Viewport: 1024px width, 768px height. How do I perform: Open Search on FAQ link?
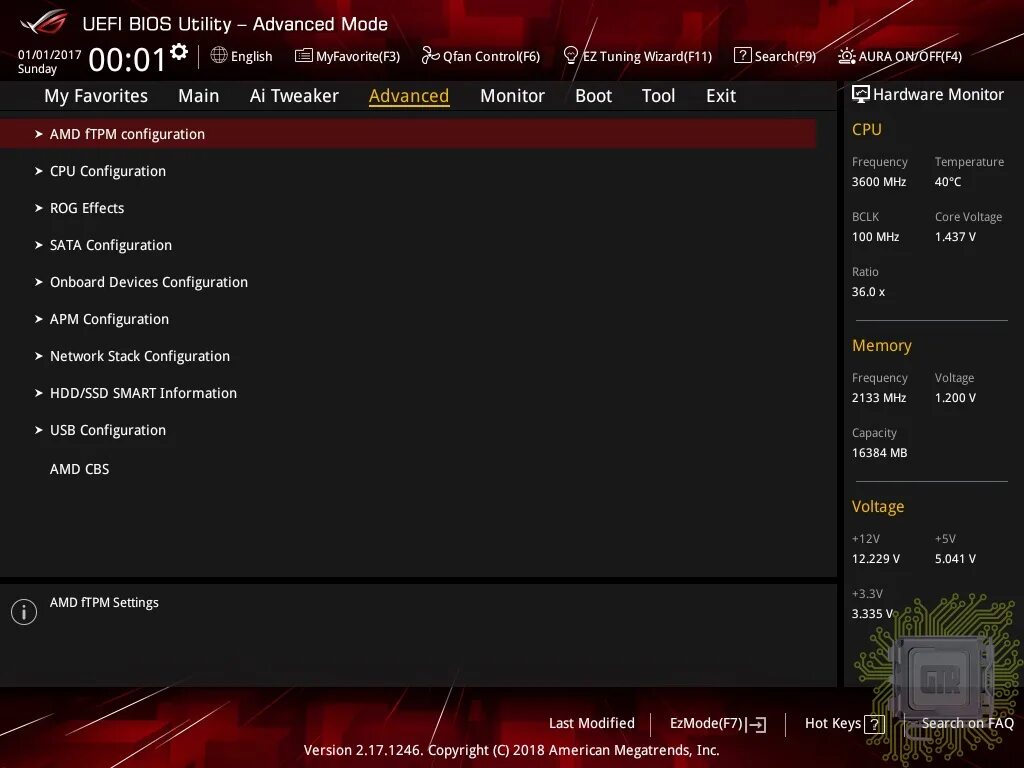coord(967,723)
